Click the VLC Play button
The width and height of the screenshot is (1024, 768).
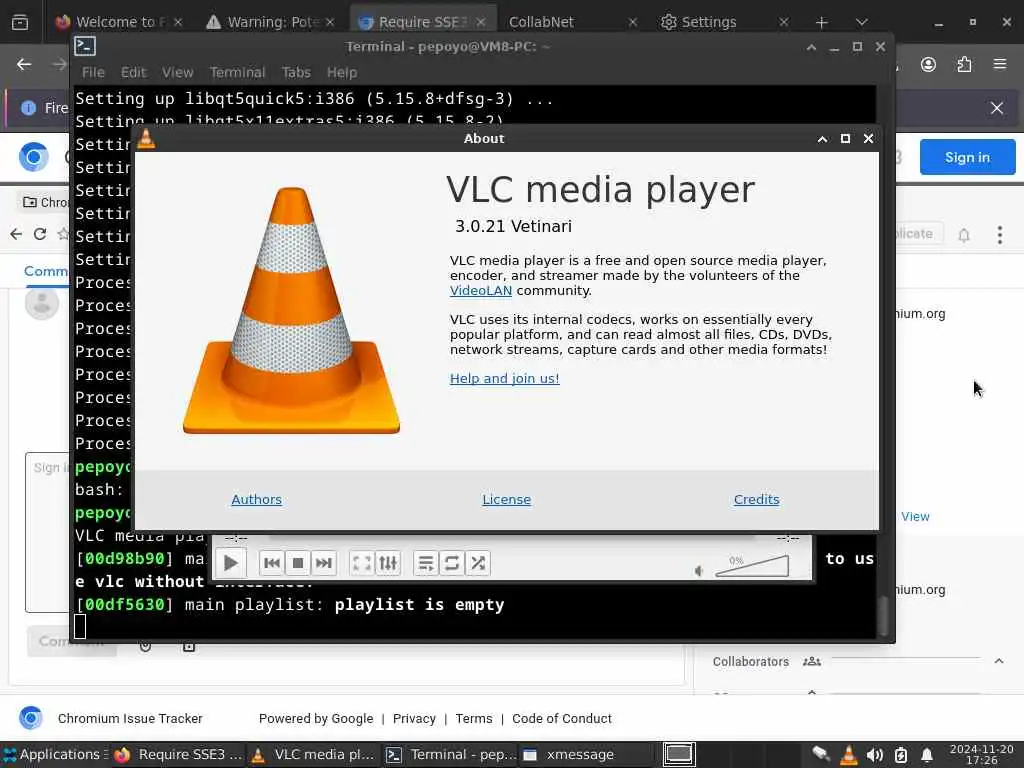[x=231, y=563]
